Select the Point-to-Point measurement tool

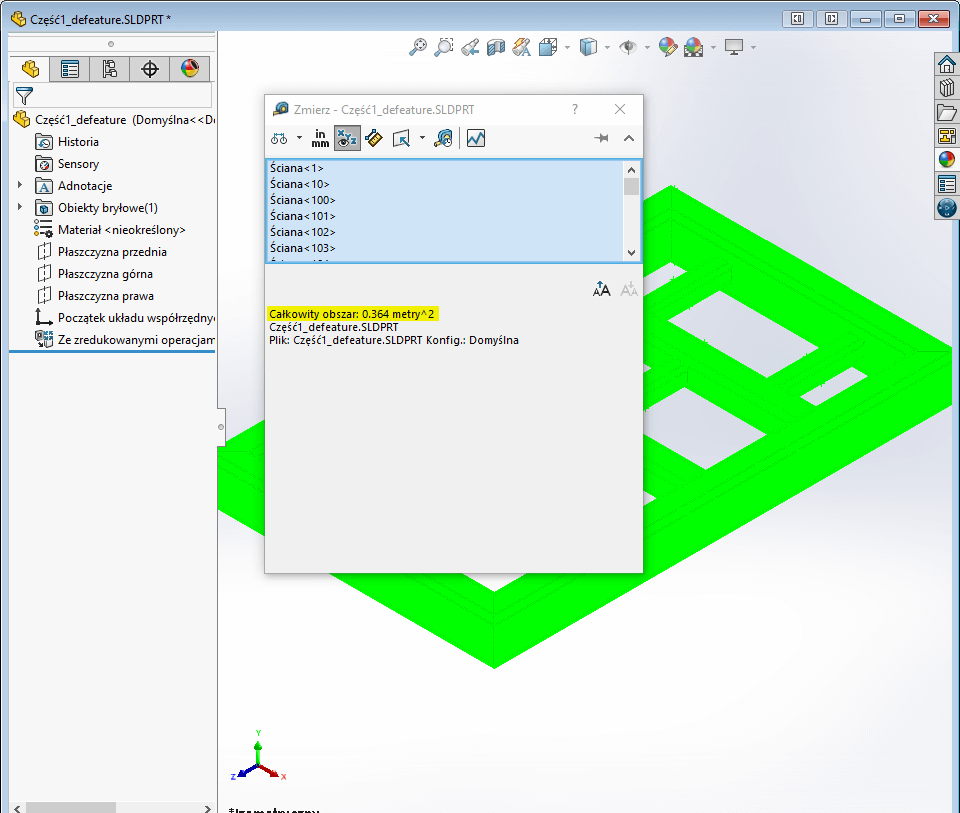point(372,138)
